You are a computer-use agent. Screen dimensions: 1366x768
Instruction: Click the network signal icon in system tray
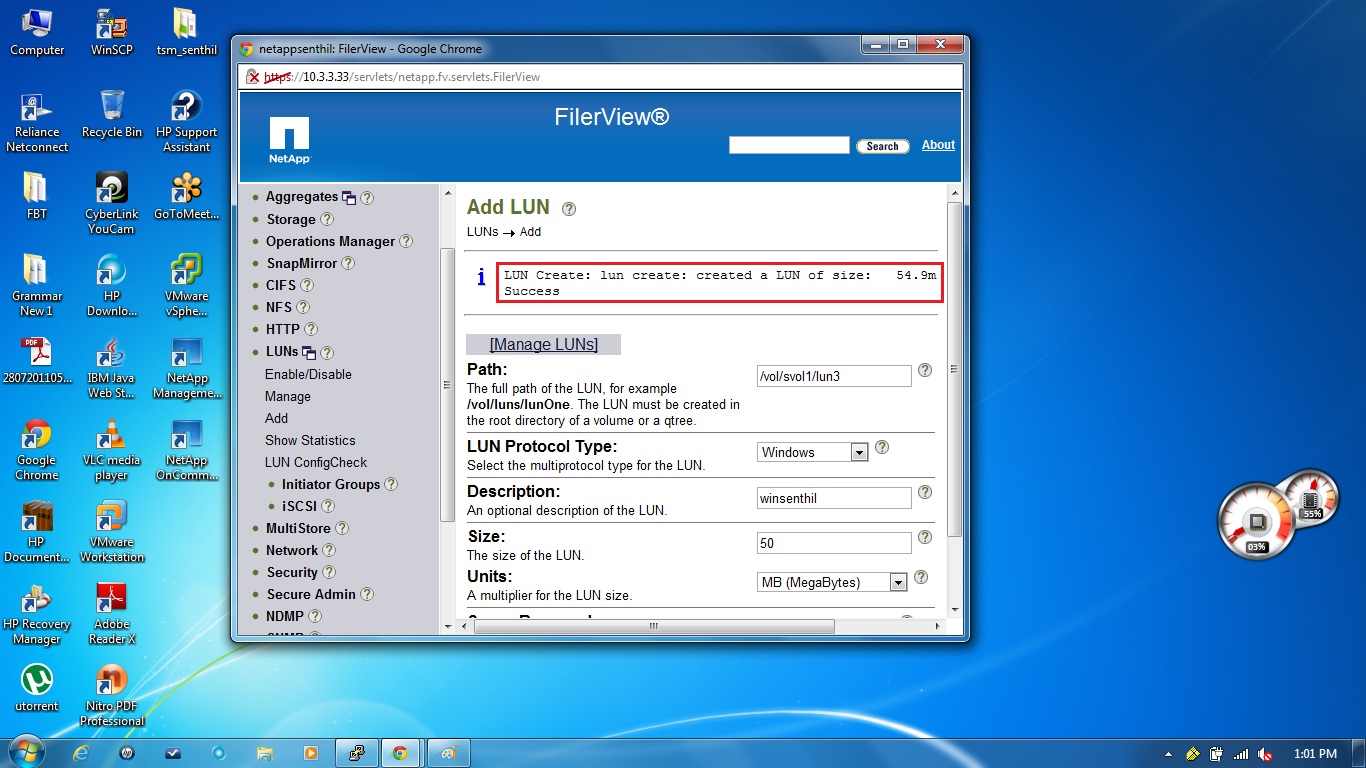click(x=1241, y=753)
